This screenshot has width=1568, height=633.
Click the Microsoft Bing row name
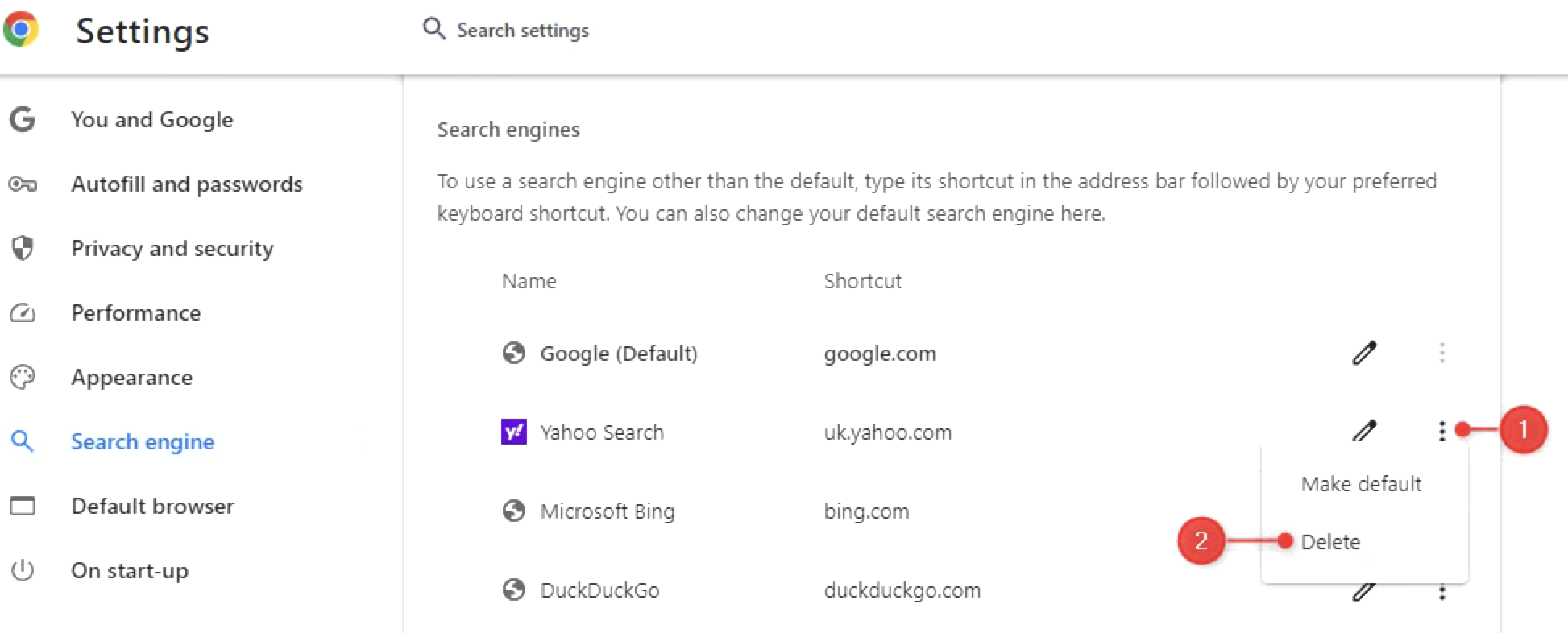click(x=607, y=511)
